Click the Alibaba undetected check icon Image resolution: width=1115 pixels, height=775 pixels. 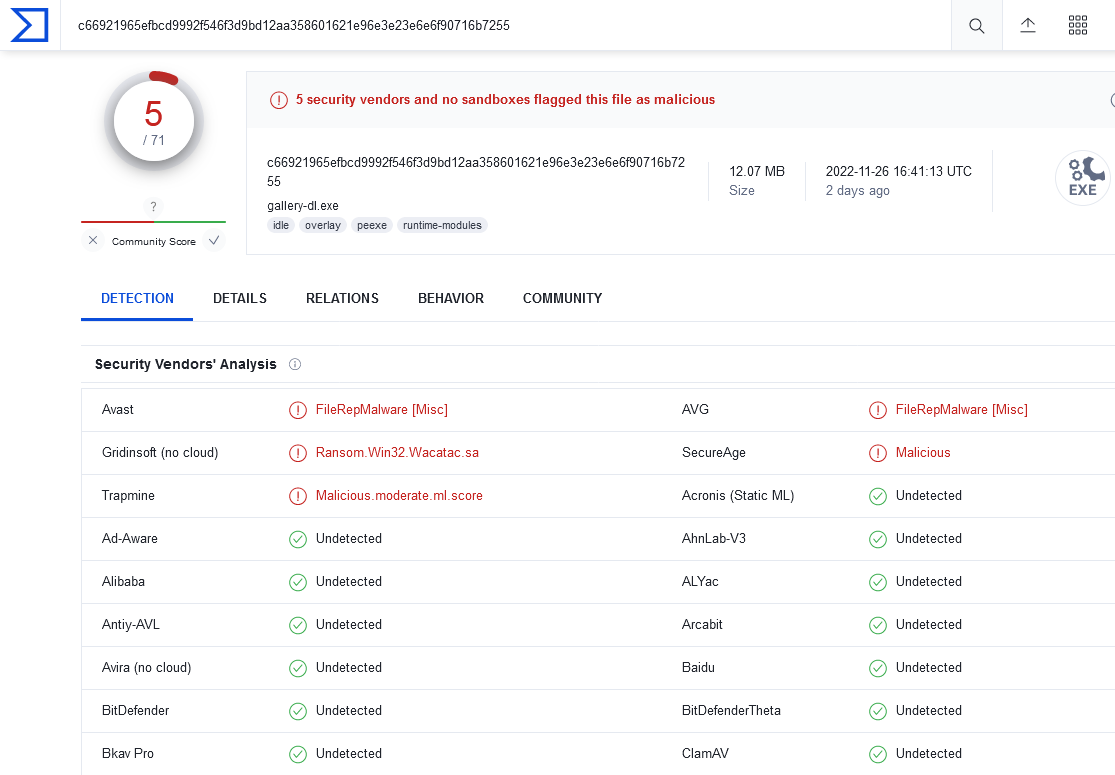point(298,582)
